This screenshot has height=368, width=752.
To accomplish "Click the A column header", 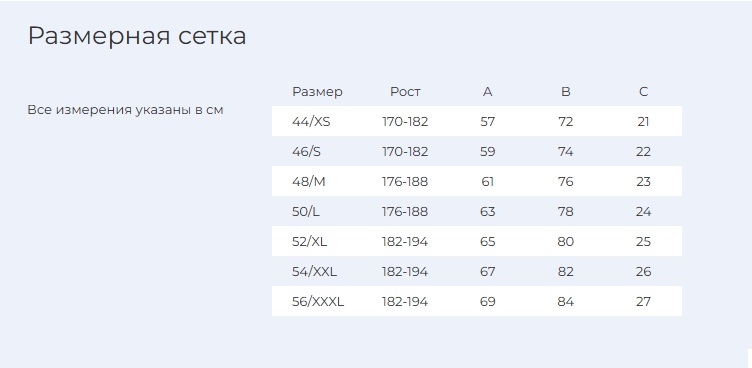I will click(487, 92).
